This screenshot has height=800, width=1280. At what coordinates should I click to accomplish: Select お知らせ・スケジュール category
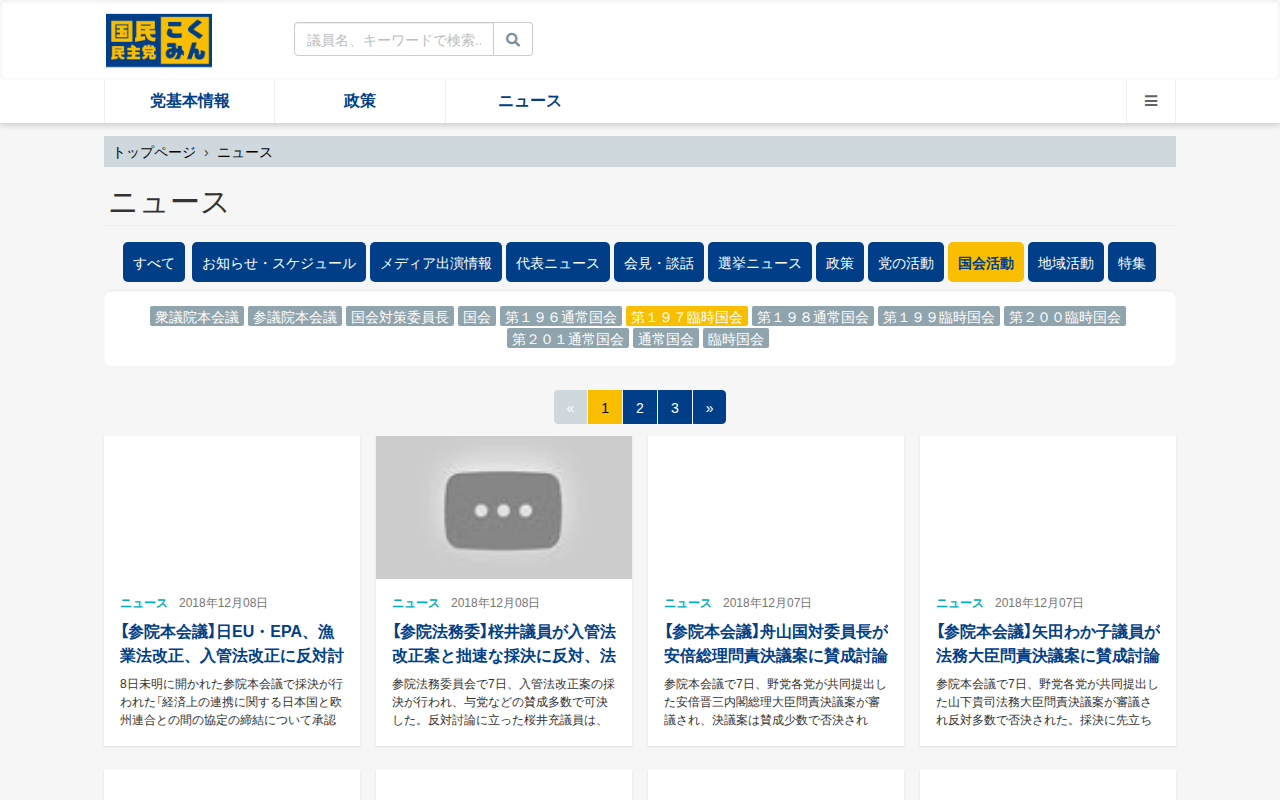click(x=279, y=262)
